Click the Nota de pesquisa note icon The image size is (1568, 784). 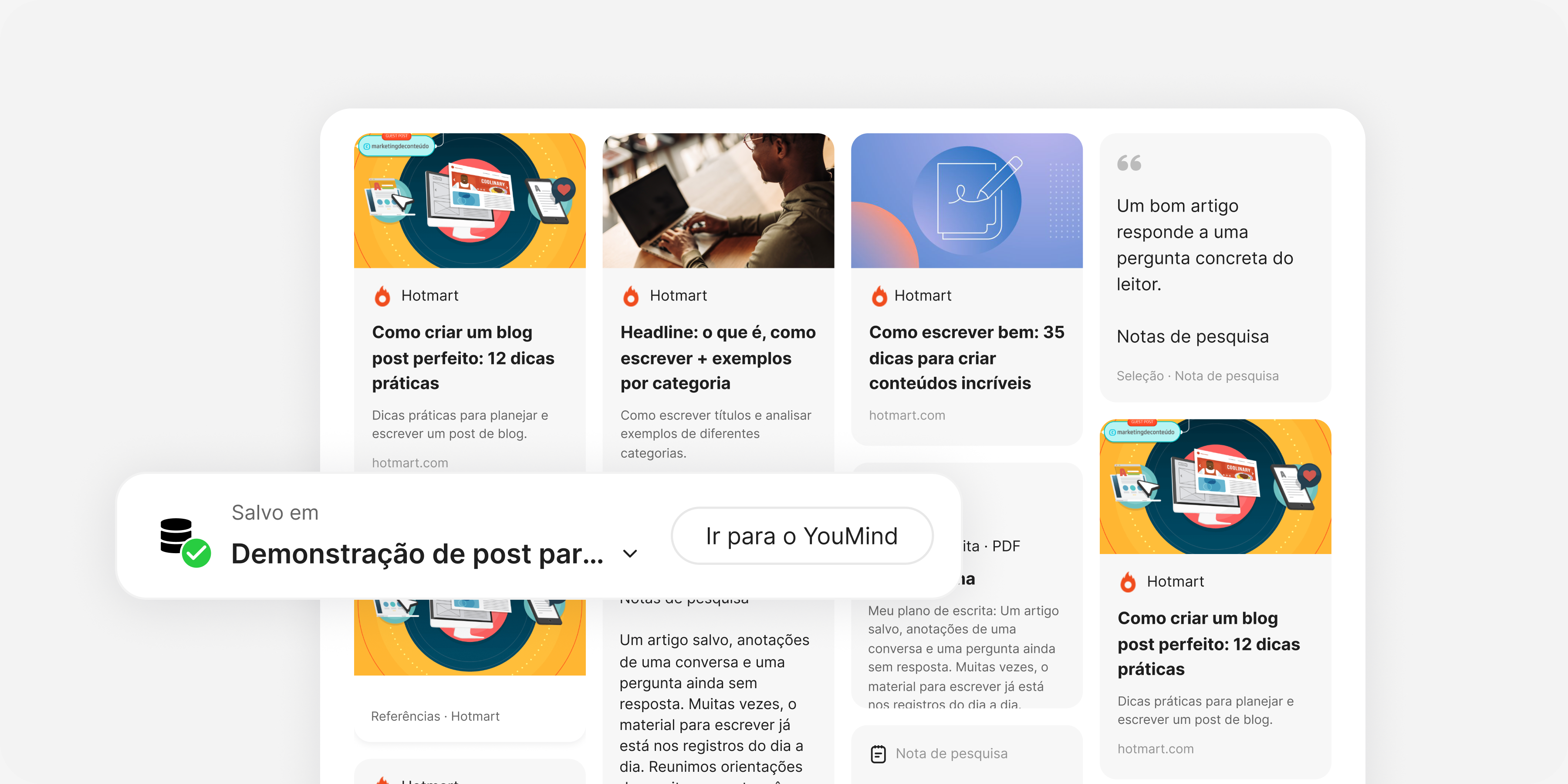pos(879,754)
